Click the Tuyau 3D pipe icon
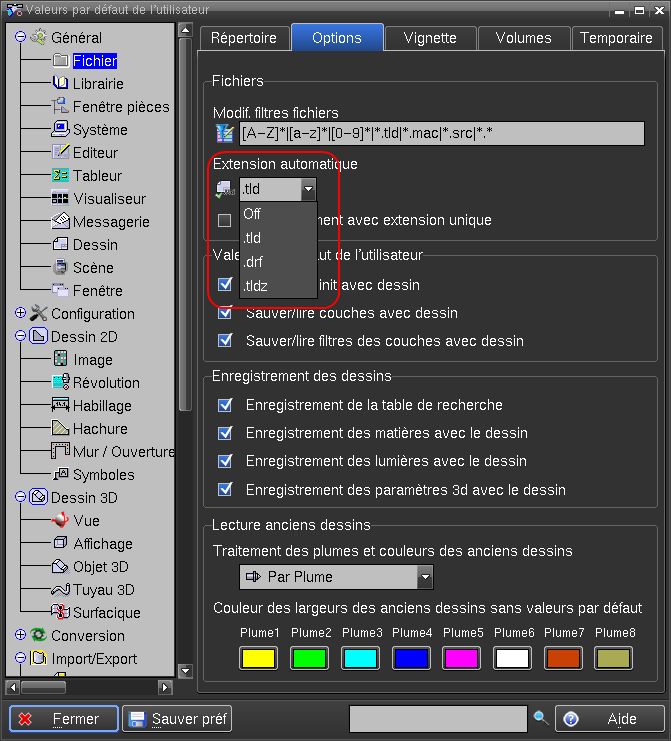The image size is (671, 741). pyautogui.click(x=60, y=590)
